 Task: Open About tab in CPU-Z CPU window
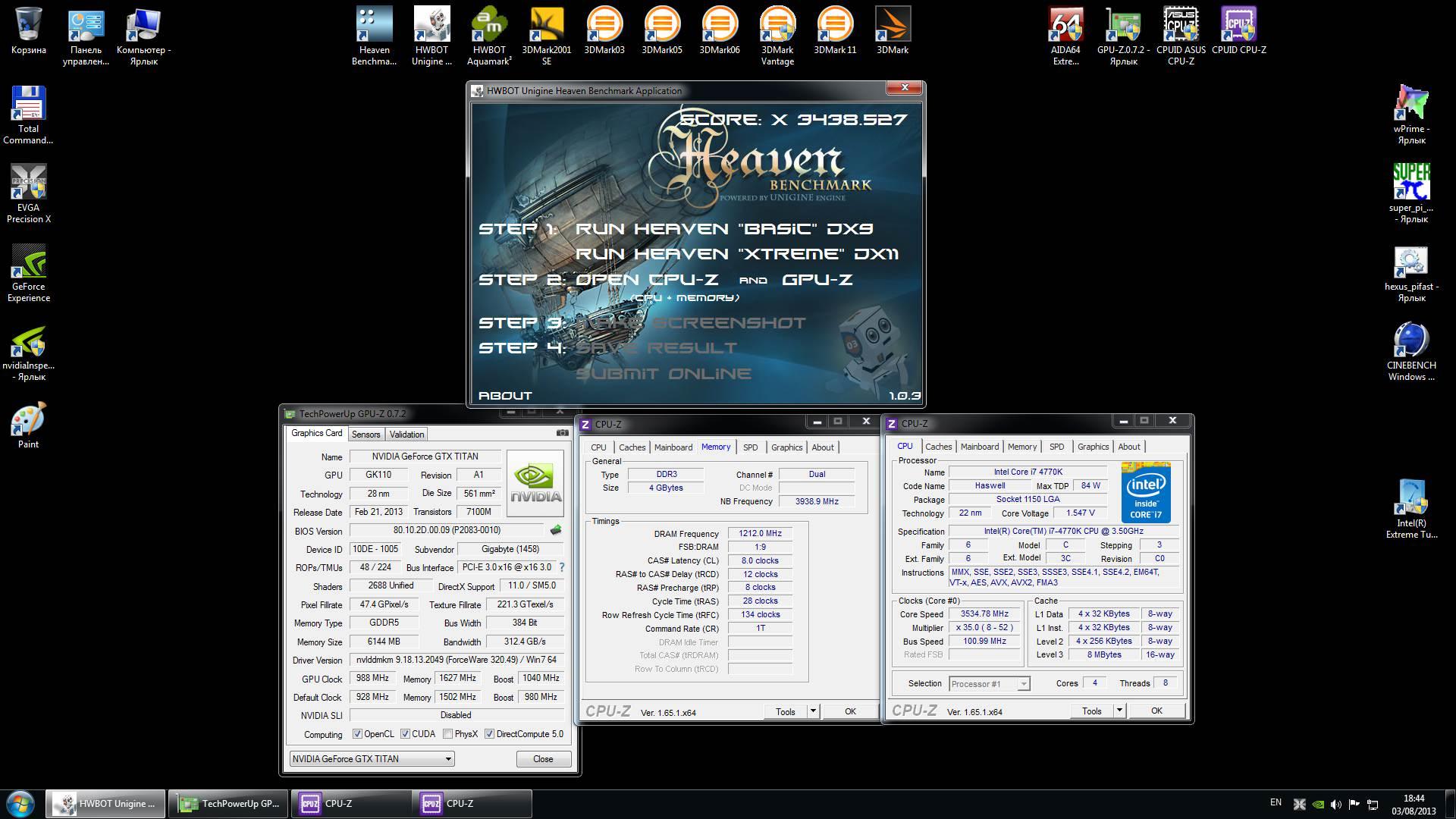[x=1128, y=447]
